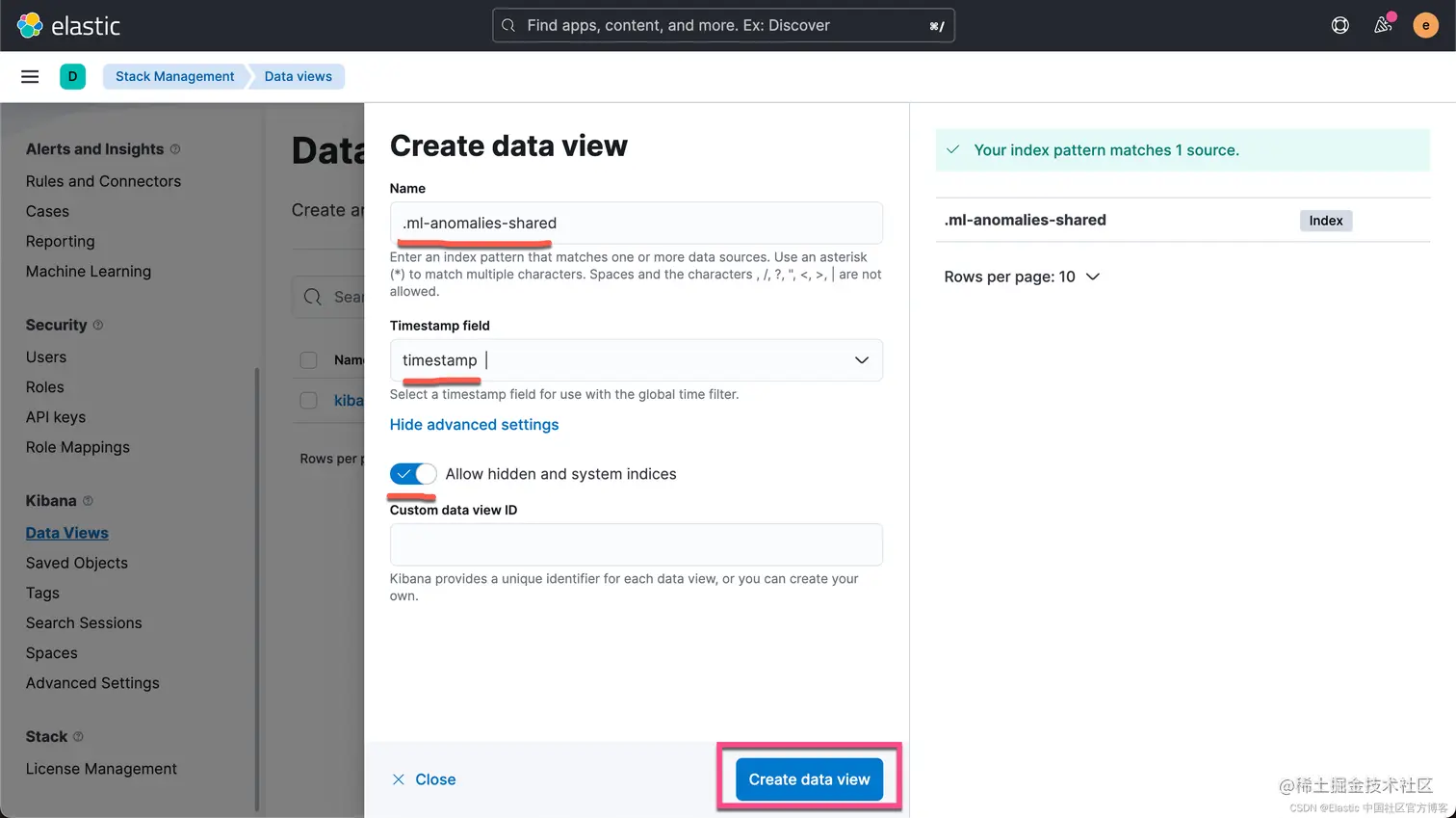Open License Management page
This screenshot has height=818, width=1456.
(x=101, y=769)
